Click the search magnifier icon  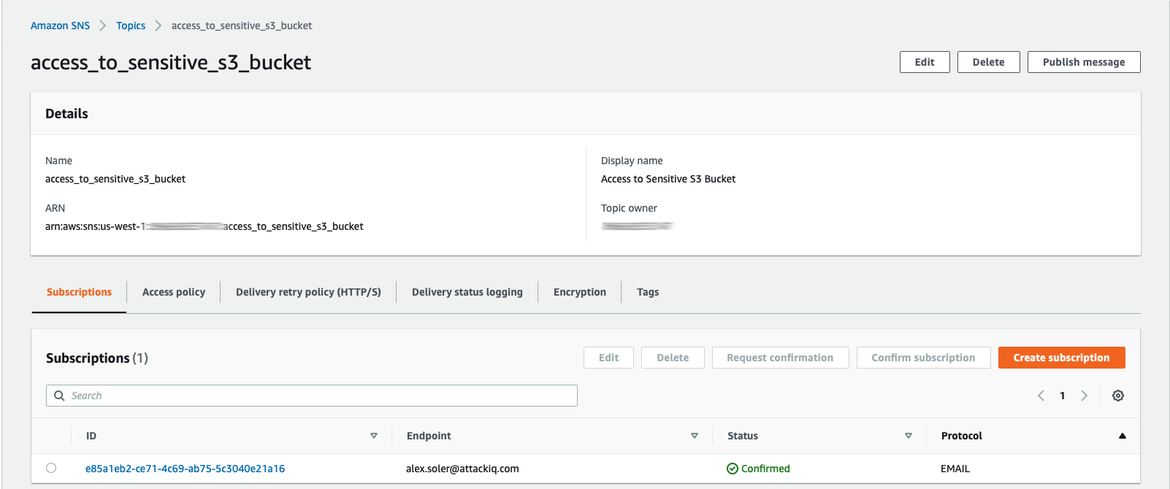59,396
